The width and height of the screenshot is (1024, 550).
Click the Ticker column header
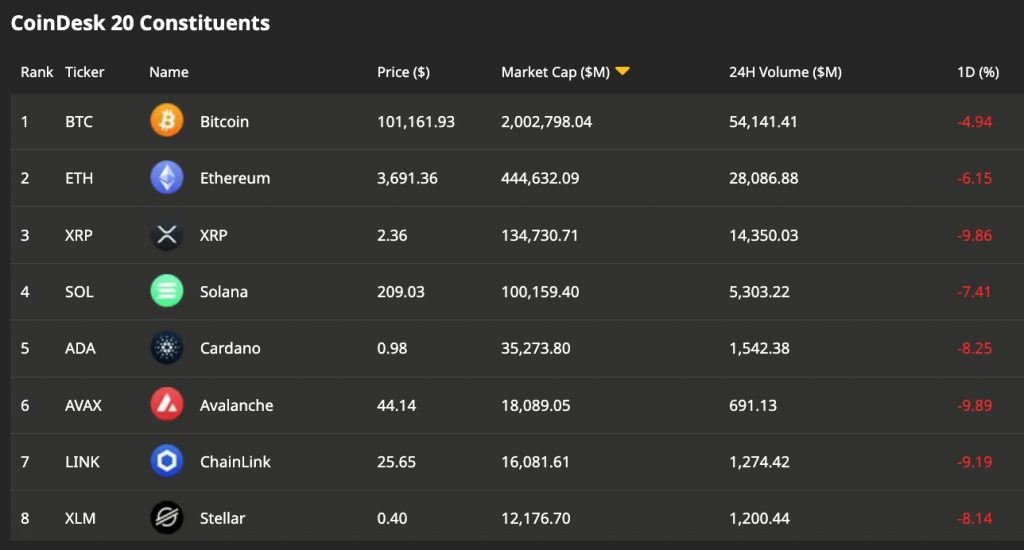click(x=84, y=72)
